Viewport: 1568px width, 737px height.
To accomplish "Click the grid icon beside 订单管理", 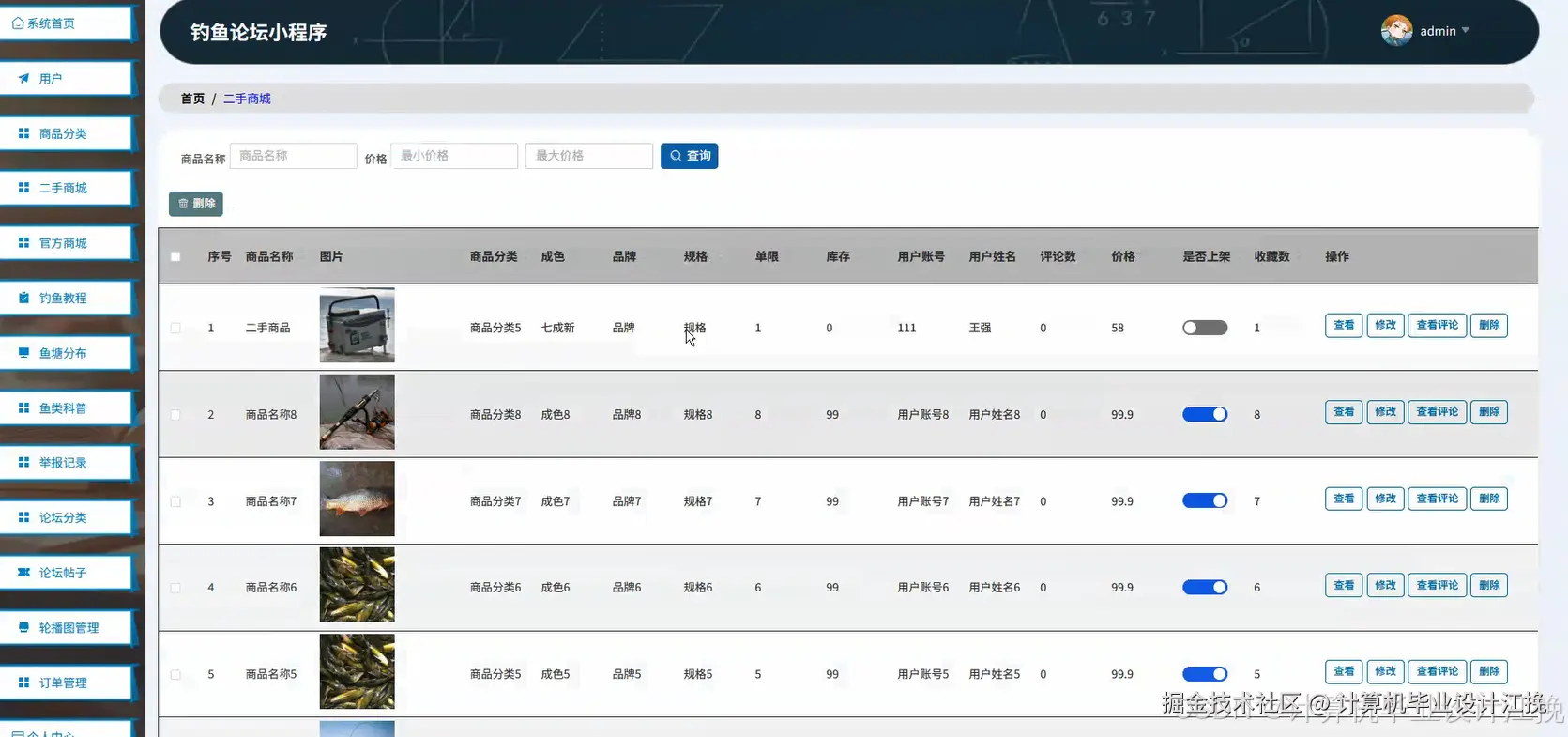I will (23, 683).
